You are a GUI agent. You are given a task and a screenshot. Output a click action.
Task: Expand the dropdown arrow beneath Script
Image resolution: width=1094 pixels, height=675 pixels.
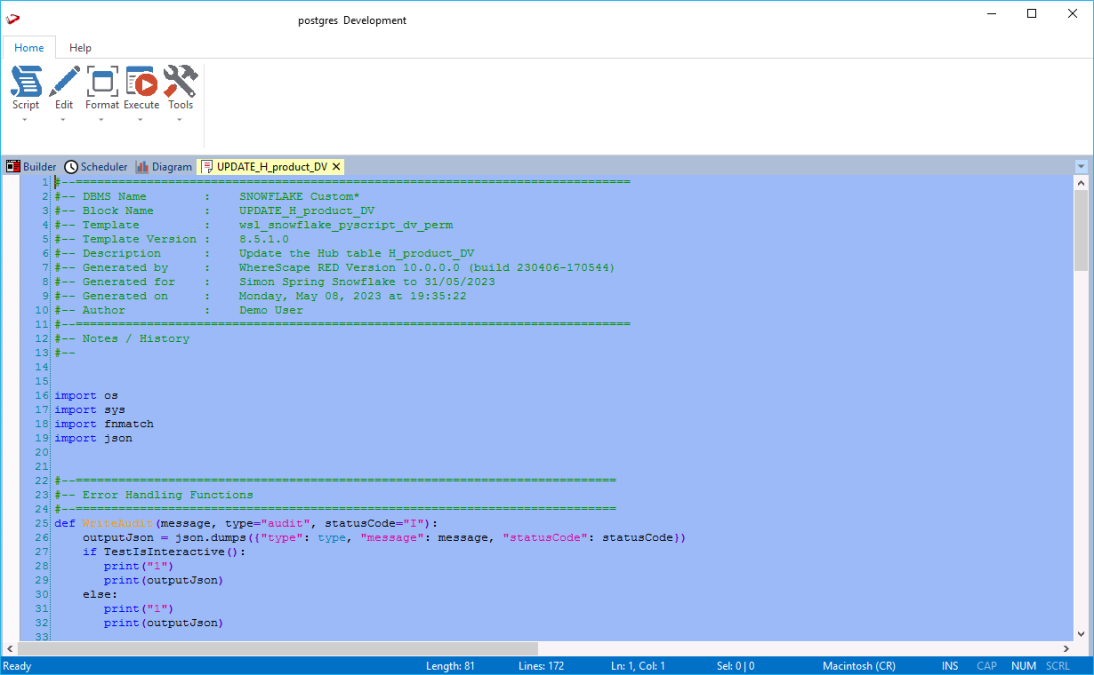click(25, 120)
